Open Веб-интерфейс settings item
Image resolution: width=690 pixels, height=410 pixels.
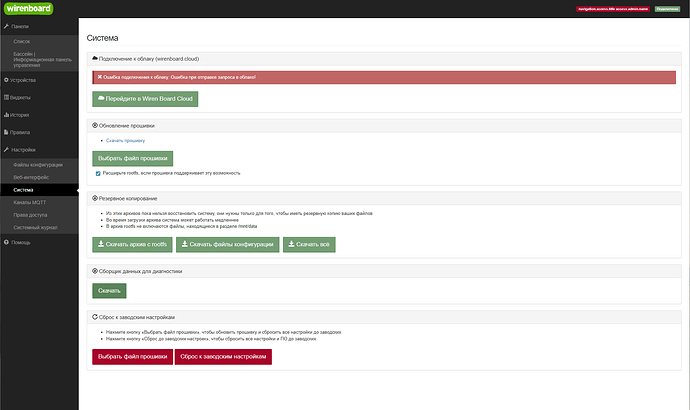click(x=39, y=177)
